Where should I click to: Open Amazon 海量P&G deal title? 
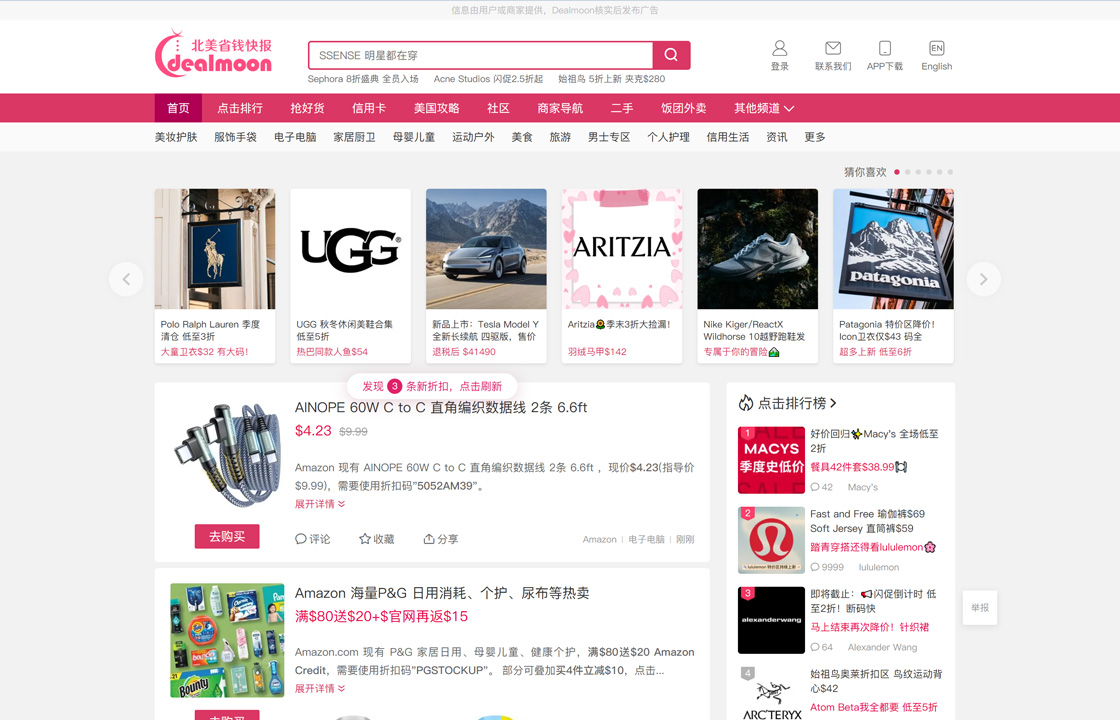pyautogui.click(x=442, y=593)
